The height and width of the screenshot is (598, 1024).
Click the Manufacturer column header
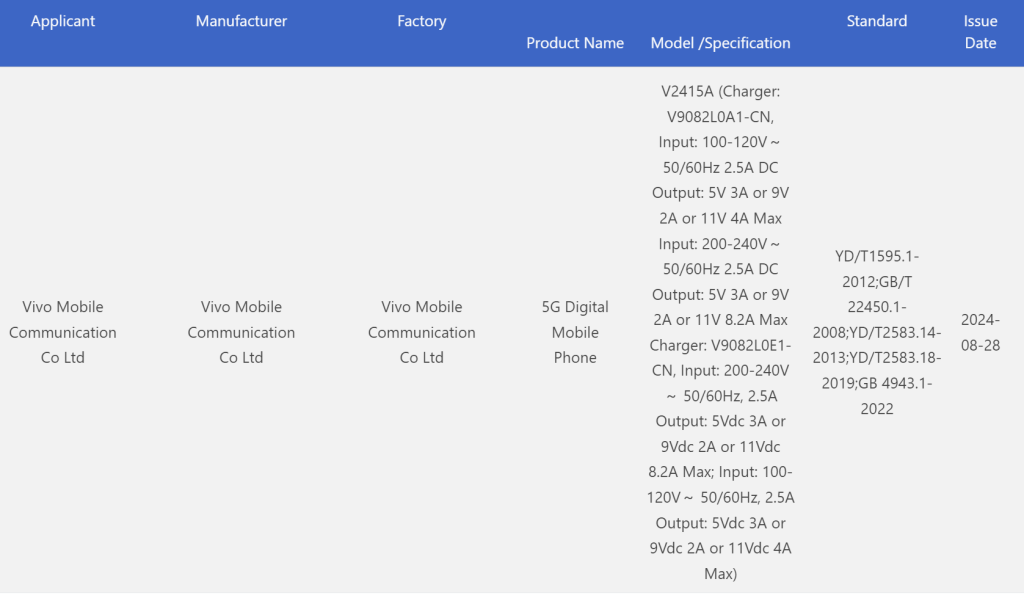[241, 21]
